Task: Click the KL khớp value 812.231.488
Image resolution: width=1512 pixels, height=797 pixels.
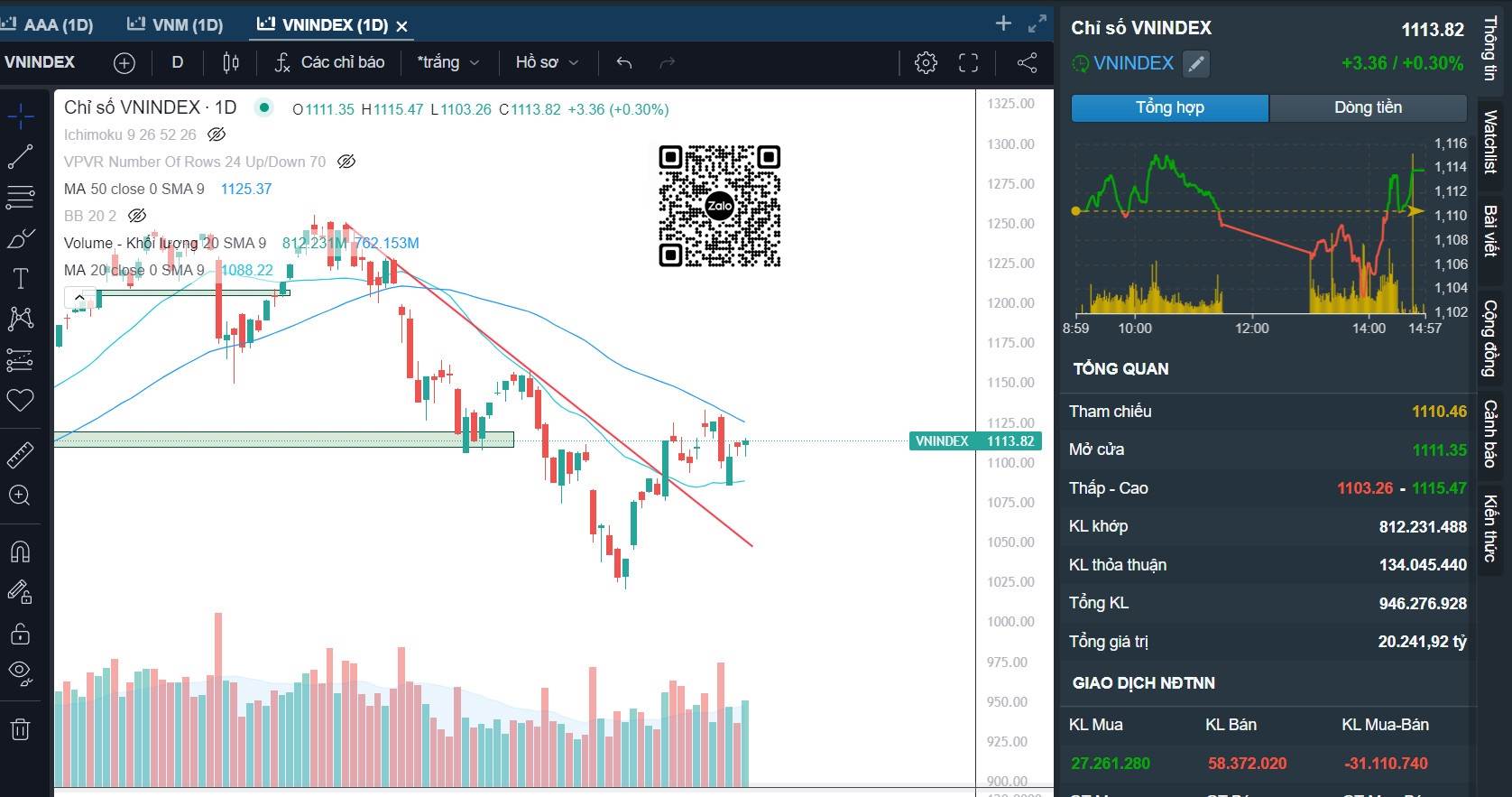Action: [x=1423, y=527]
